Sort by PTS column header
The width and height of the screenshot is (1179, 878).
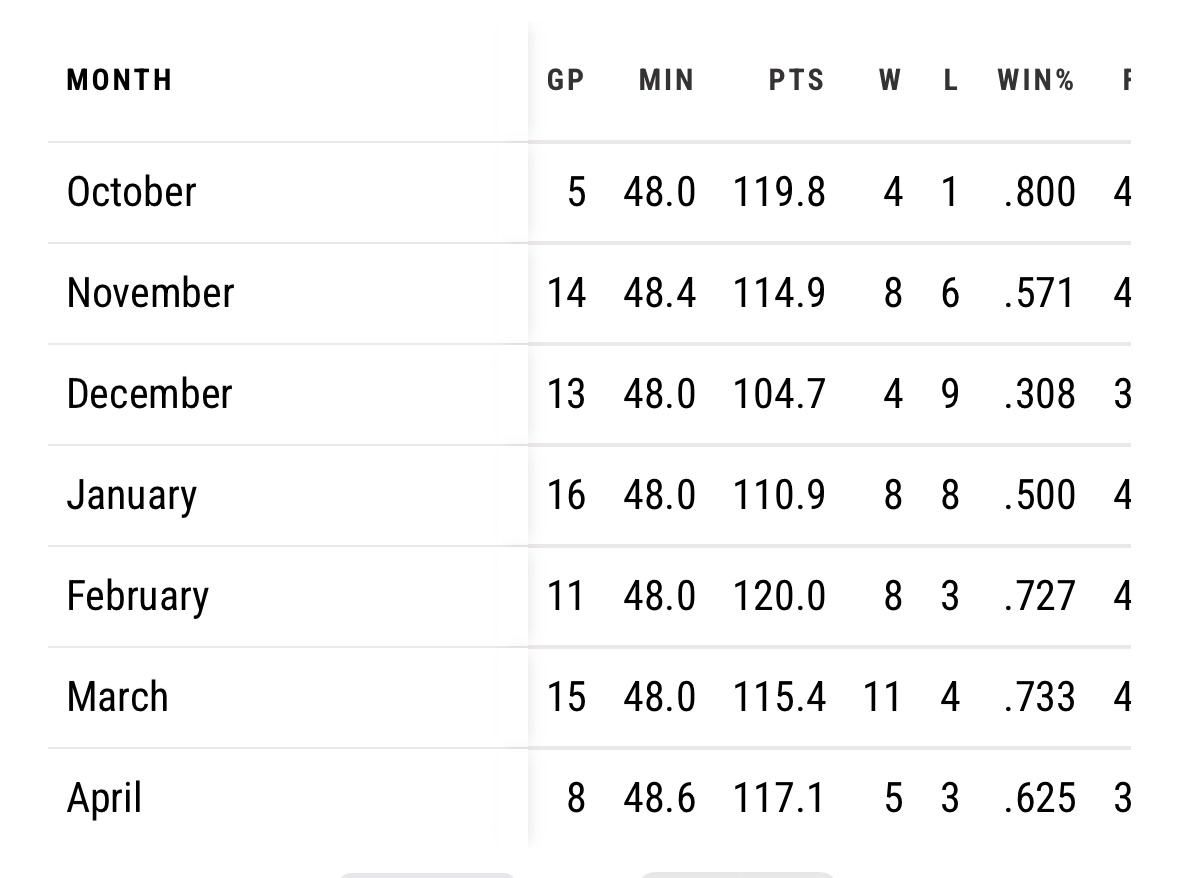(x=796, y=80)
